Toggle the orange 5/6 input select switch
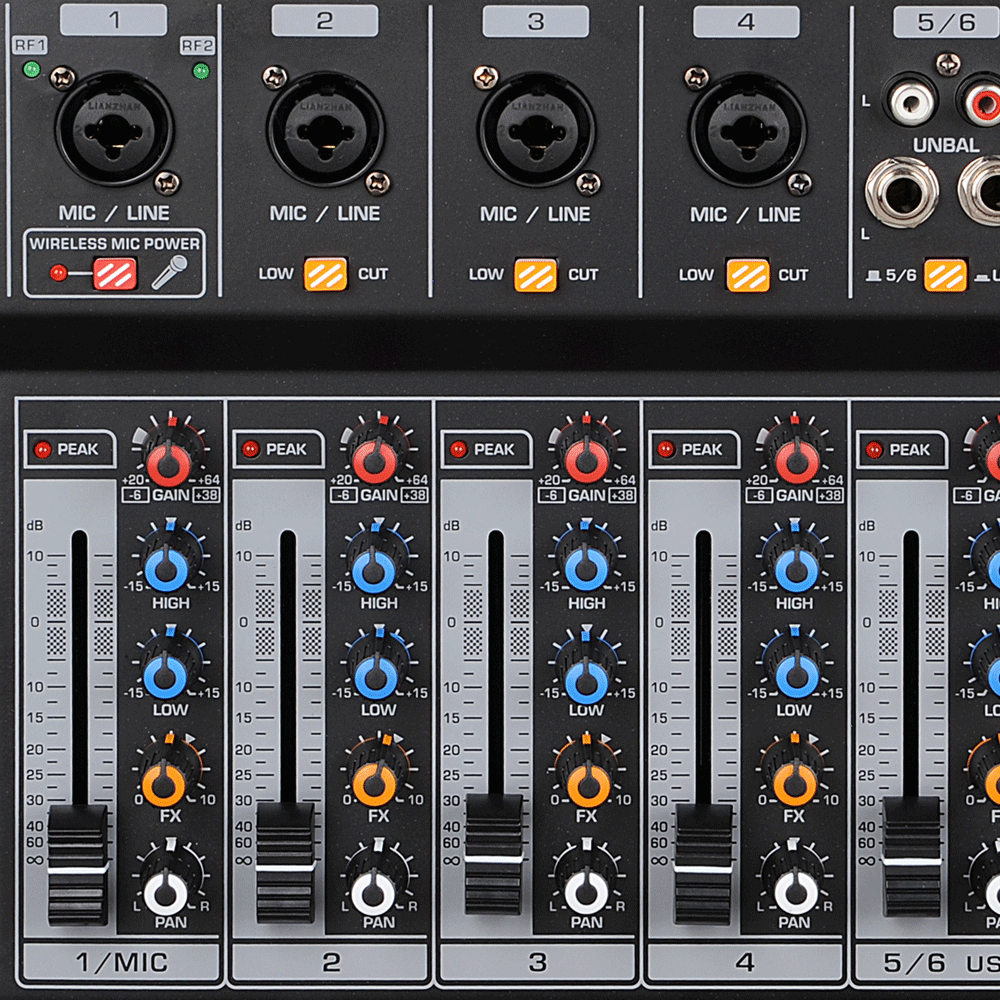The height and width of the screenshot is (1000, 1000). coord(946,276)
